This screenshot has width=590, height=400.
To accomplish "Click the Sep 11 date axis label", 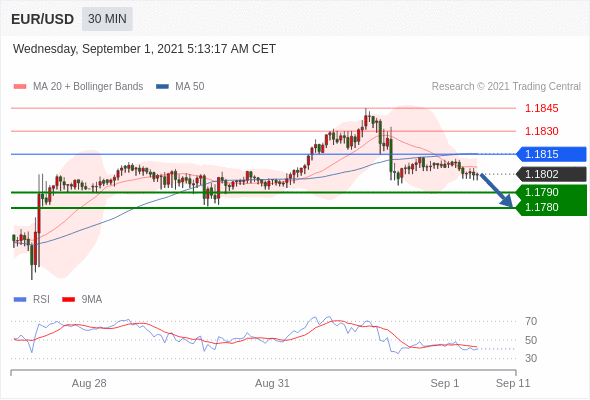I will point(513,383).
